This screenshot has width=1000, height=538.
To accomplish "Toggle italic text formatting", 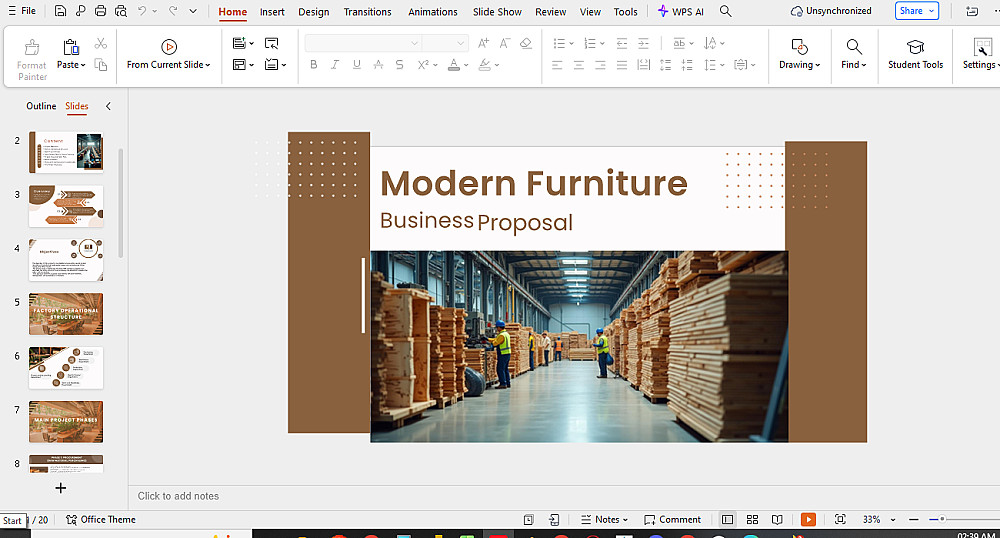I will tap(335, 65).
